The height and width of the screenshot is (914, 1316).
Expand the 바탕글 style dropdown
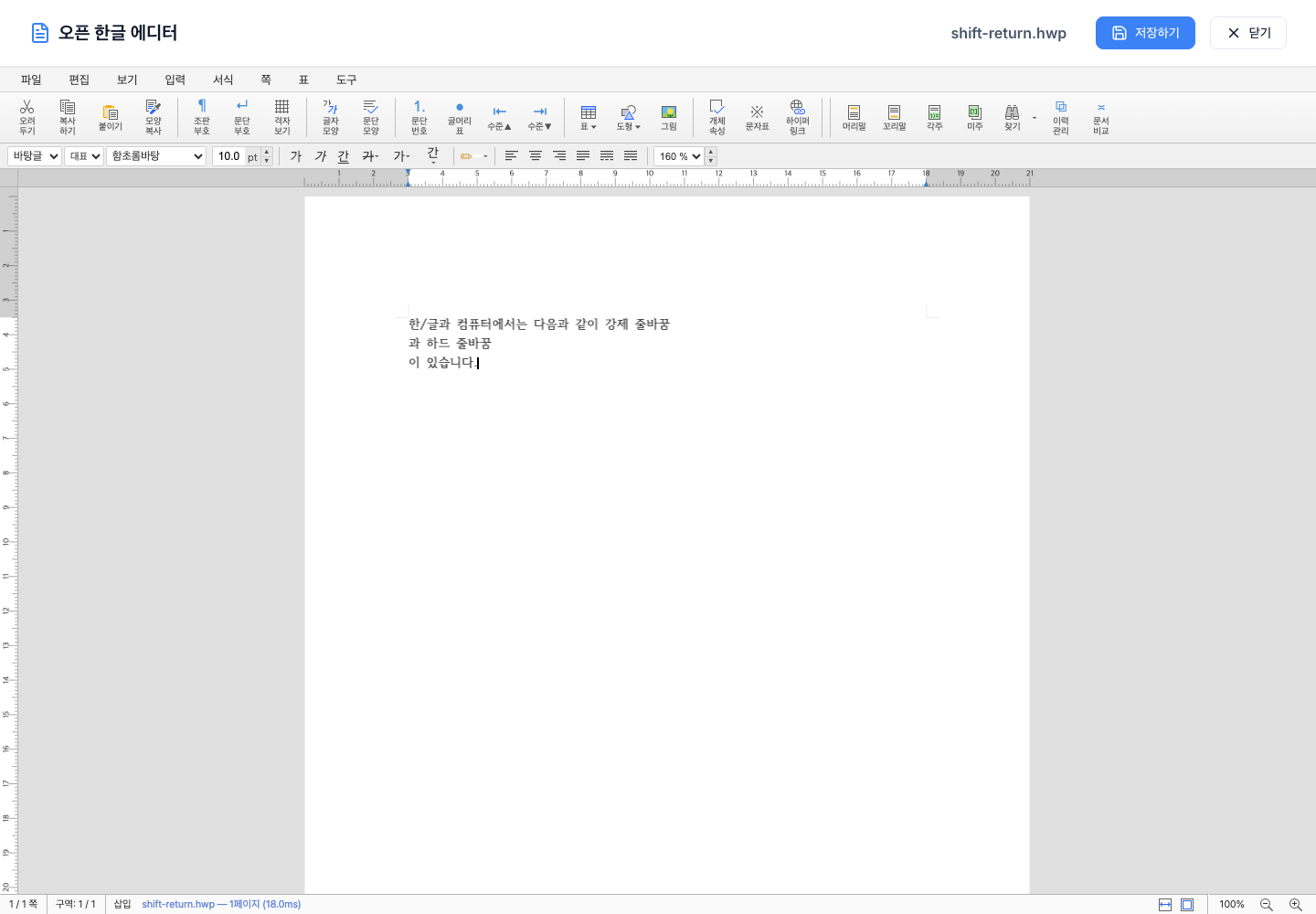(x=35, y=156)
